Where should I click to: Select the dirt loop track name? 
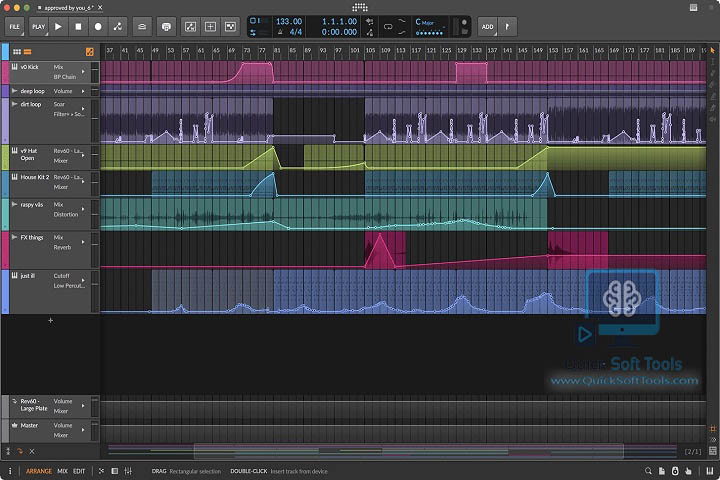[x=31, y=104]
